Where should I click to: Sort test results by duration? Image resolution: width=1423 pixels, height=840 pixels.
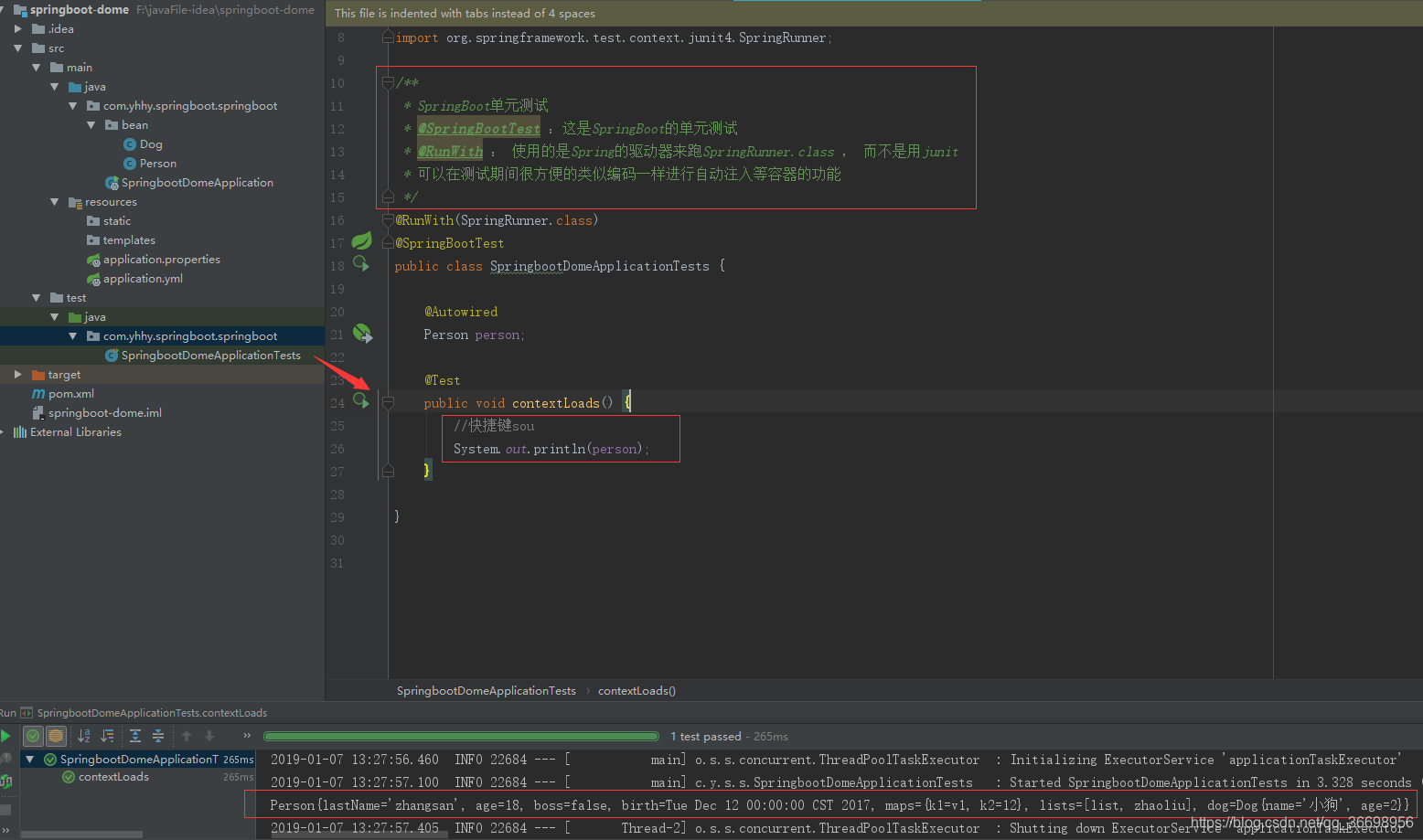pos(107,736)
